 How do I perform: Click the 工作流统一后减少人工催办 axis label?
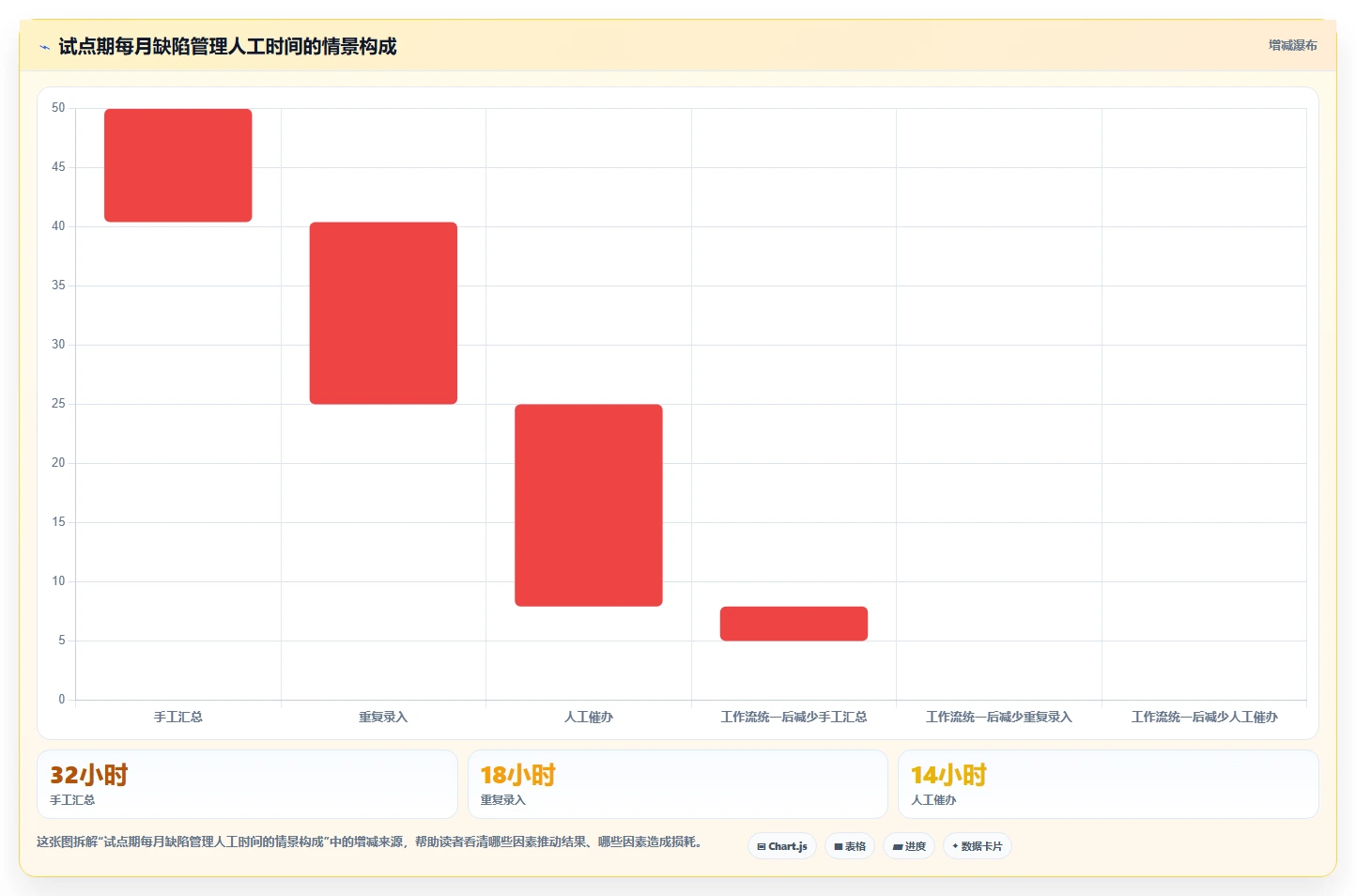coord(1204,717)
